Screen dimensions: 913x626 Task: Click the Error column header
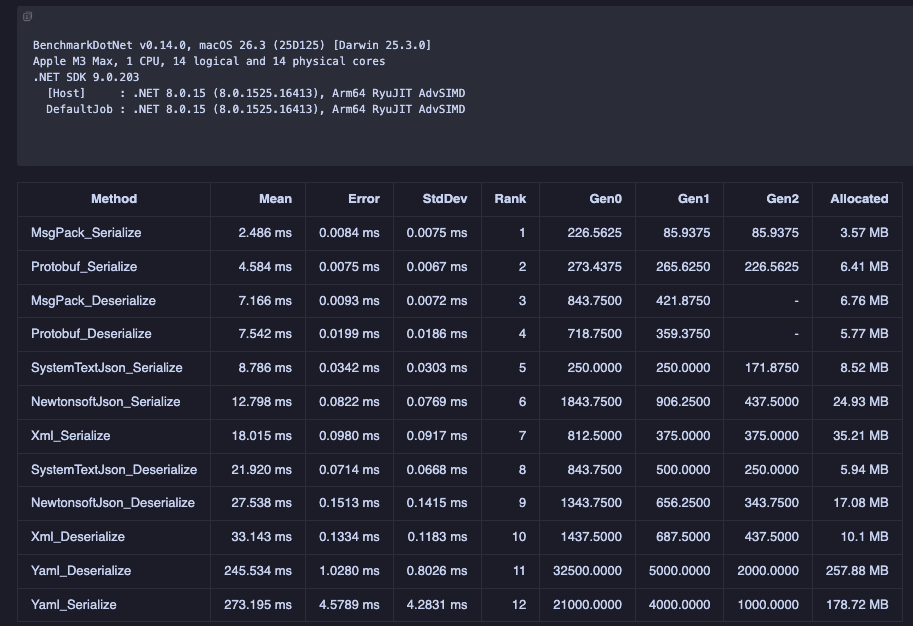[363, 199]
